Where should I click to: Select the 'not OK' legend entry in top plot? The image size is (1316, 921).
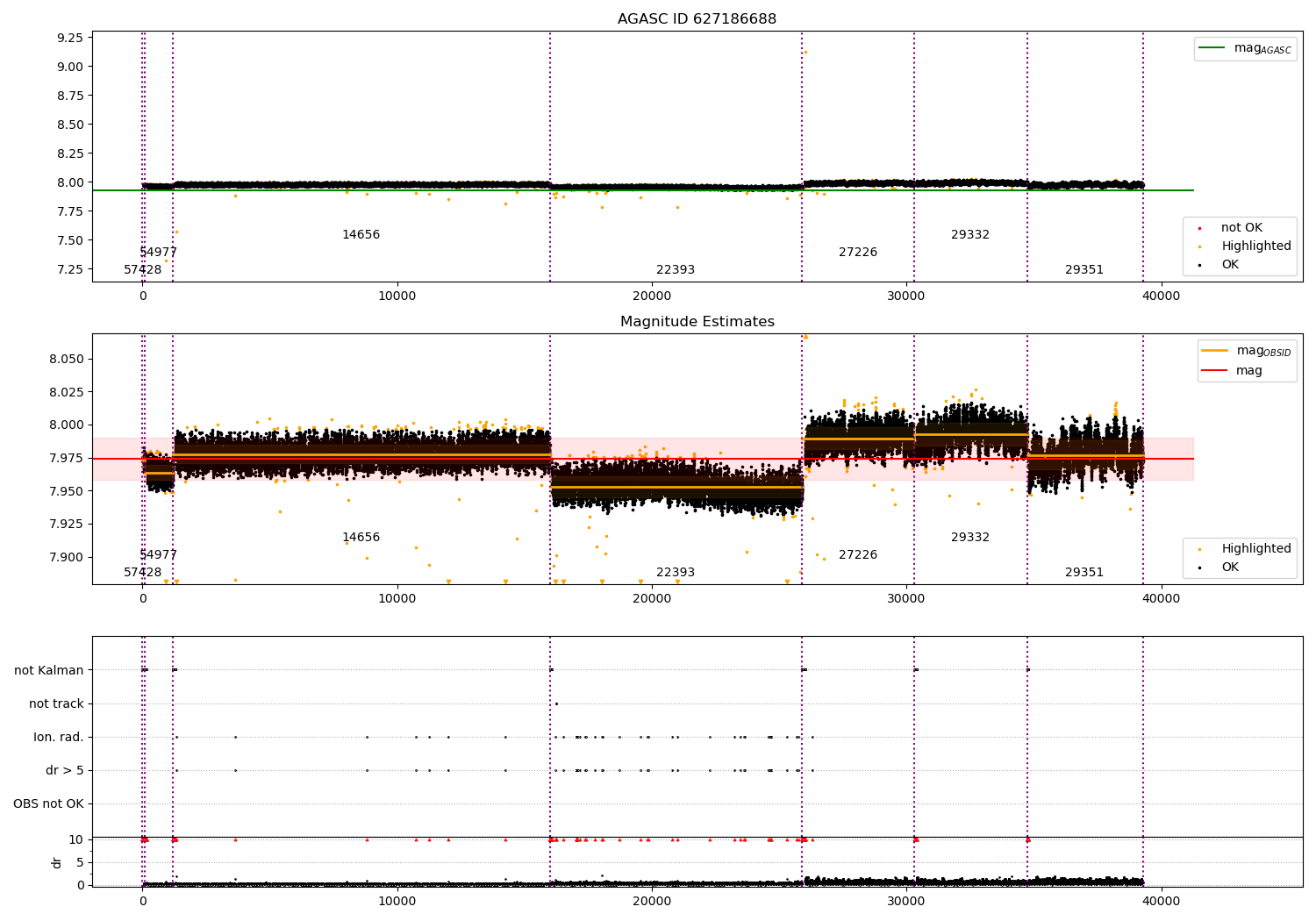1241,228
